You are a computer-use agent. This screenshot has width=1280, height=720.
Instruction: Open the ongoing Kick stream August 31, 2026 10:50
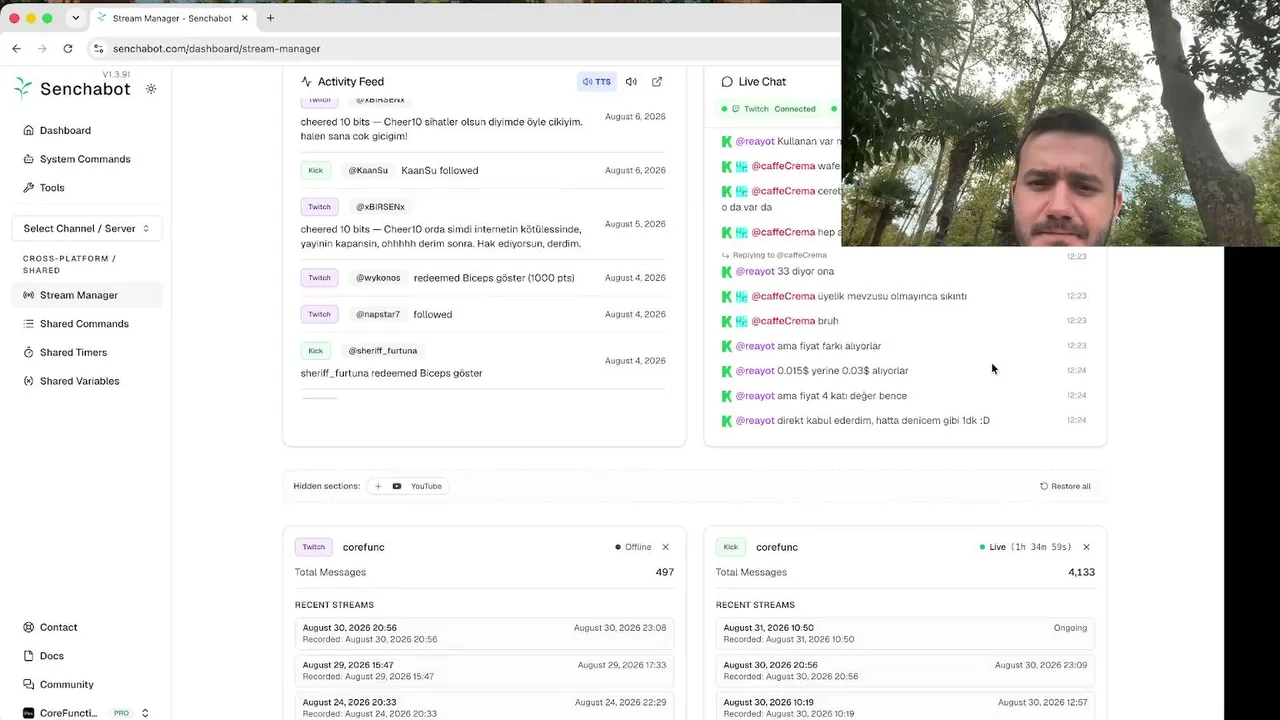point(905,633)
